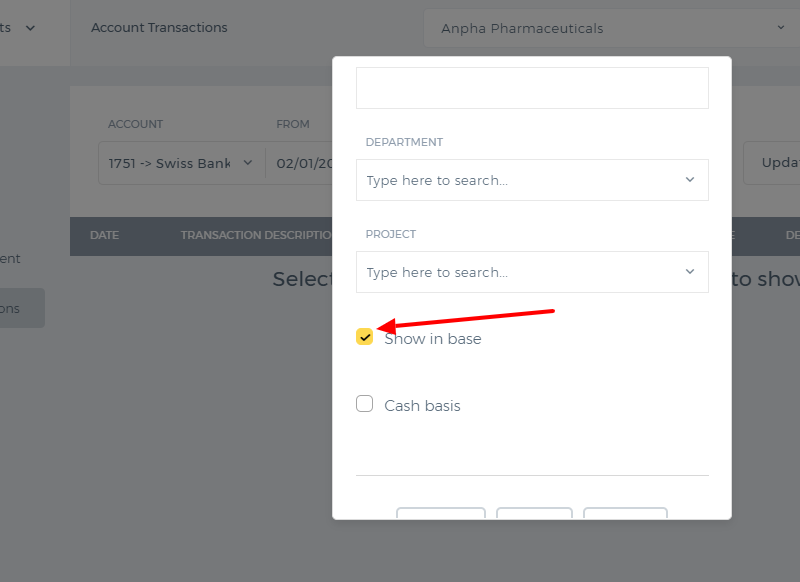Select the Account Transactions page title
Screen dimensions: 800x582
pos(159,28)
